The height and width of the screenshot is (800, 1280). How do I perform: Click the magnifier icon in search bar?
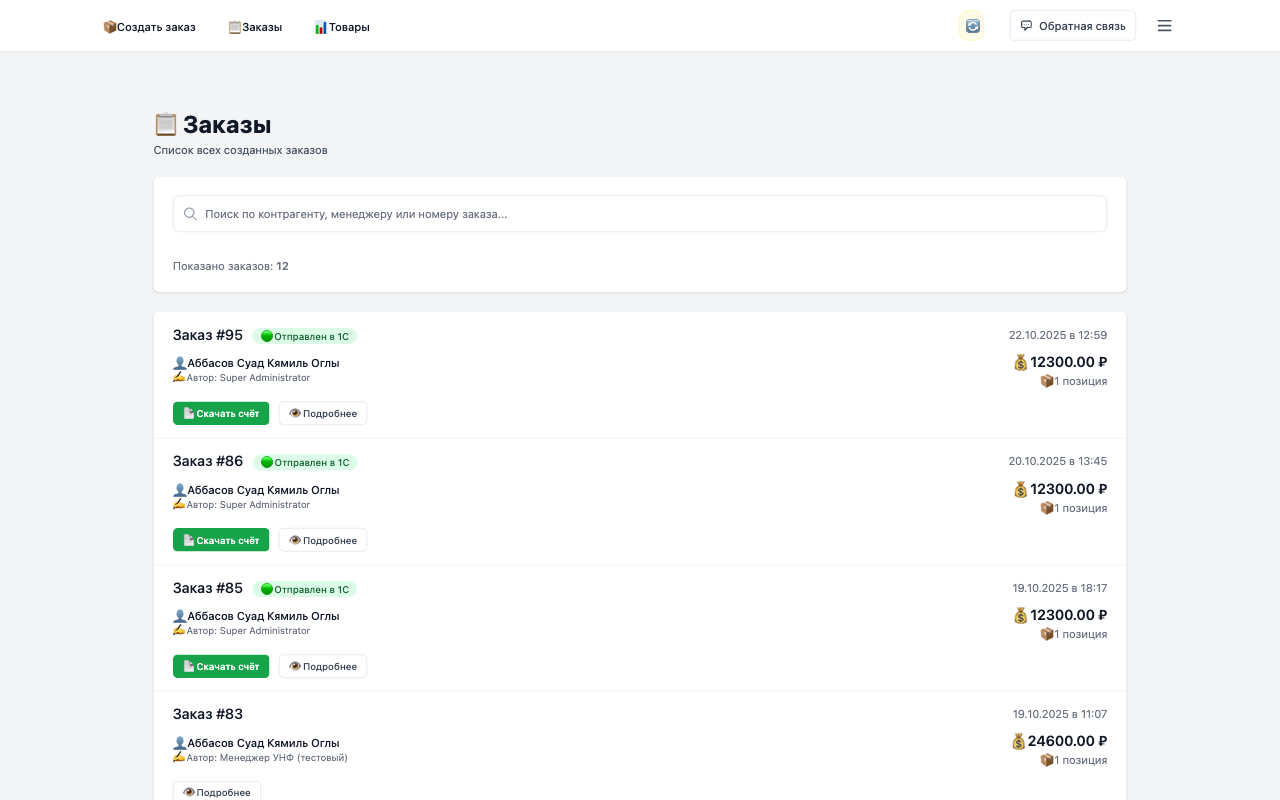click(x=191, y=214)
